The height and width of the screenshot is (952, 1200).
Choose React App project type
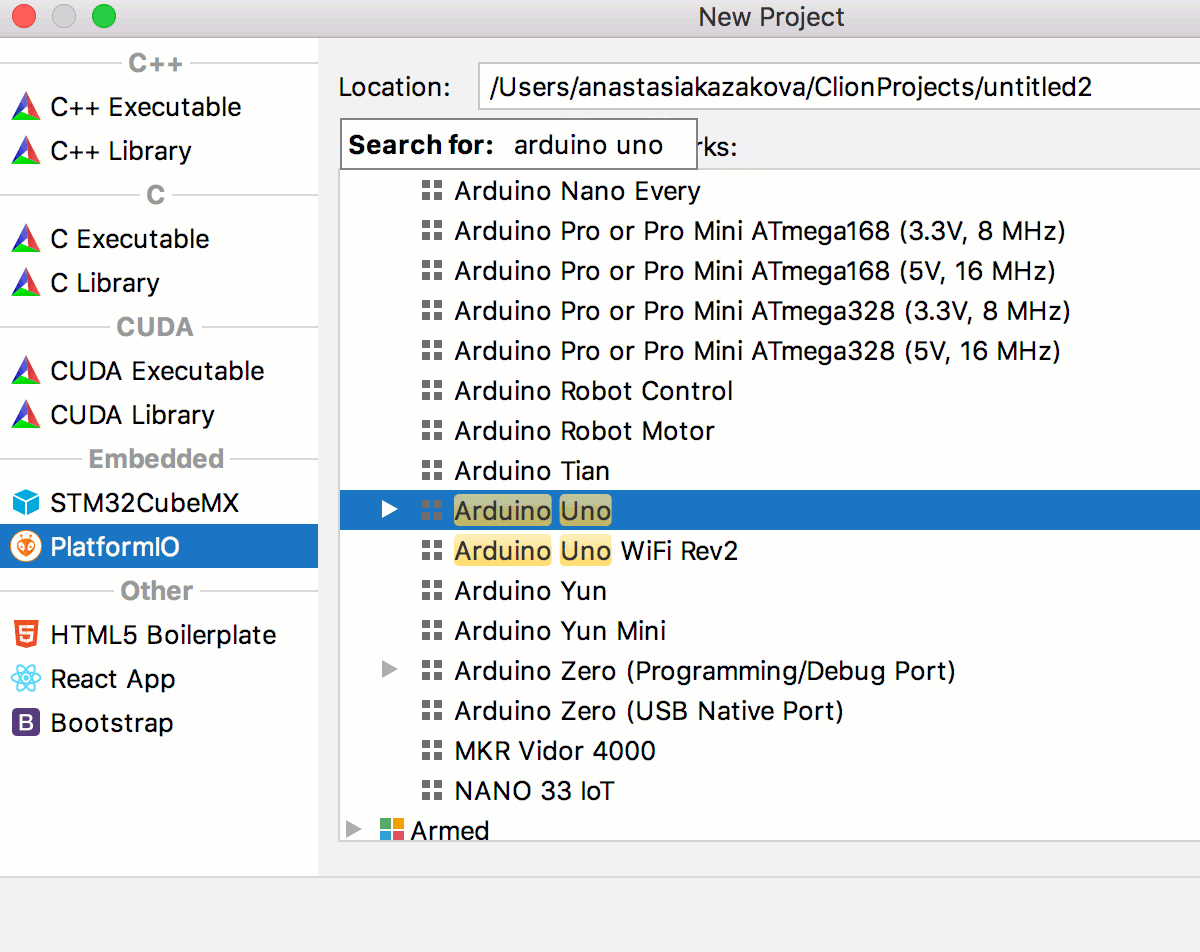point(159,679)
